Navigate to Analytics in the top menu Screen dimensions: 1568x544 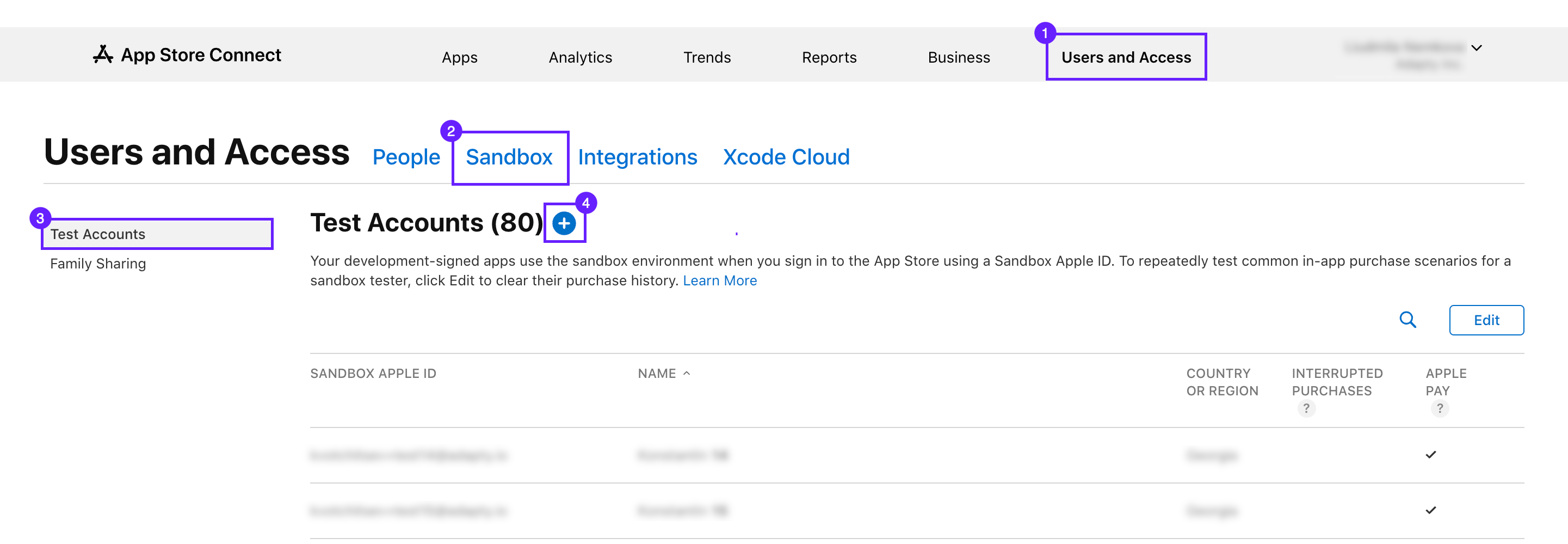click(x=580, y=57)
